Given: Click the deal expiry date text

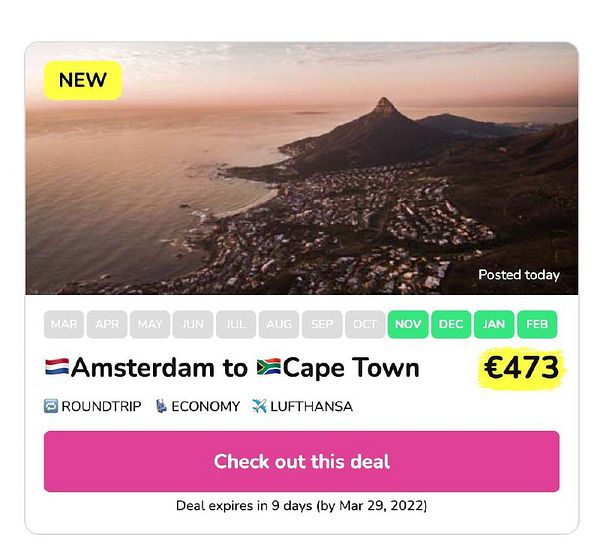Looking at the screenshot, I should pos(302,506).
